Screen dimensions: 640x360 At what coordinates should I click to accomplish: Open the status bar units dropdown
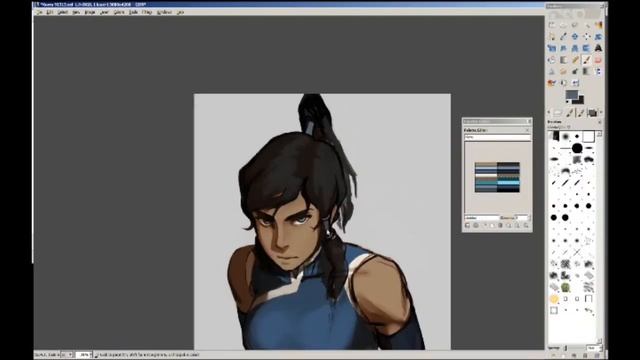[67, 355]
